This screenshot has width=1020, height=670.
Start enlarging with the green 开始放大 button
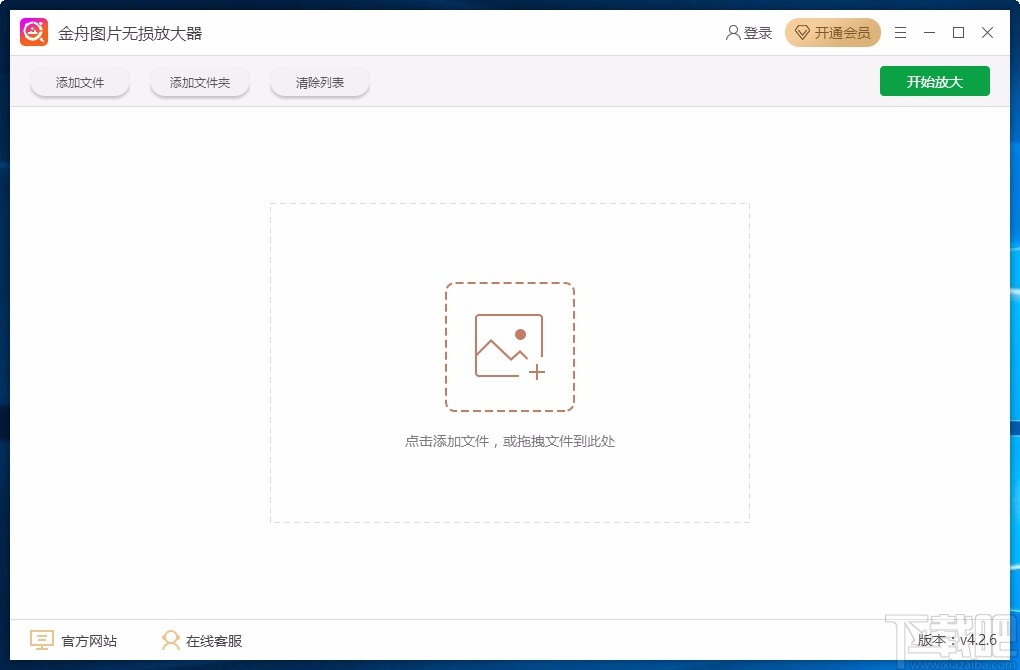(934, 81)
